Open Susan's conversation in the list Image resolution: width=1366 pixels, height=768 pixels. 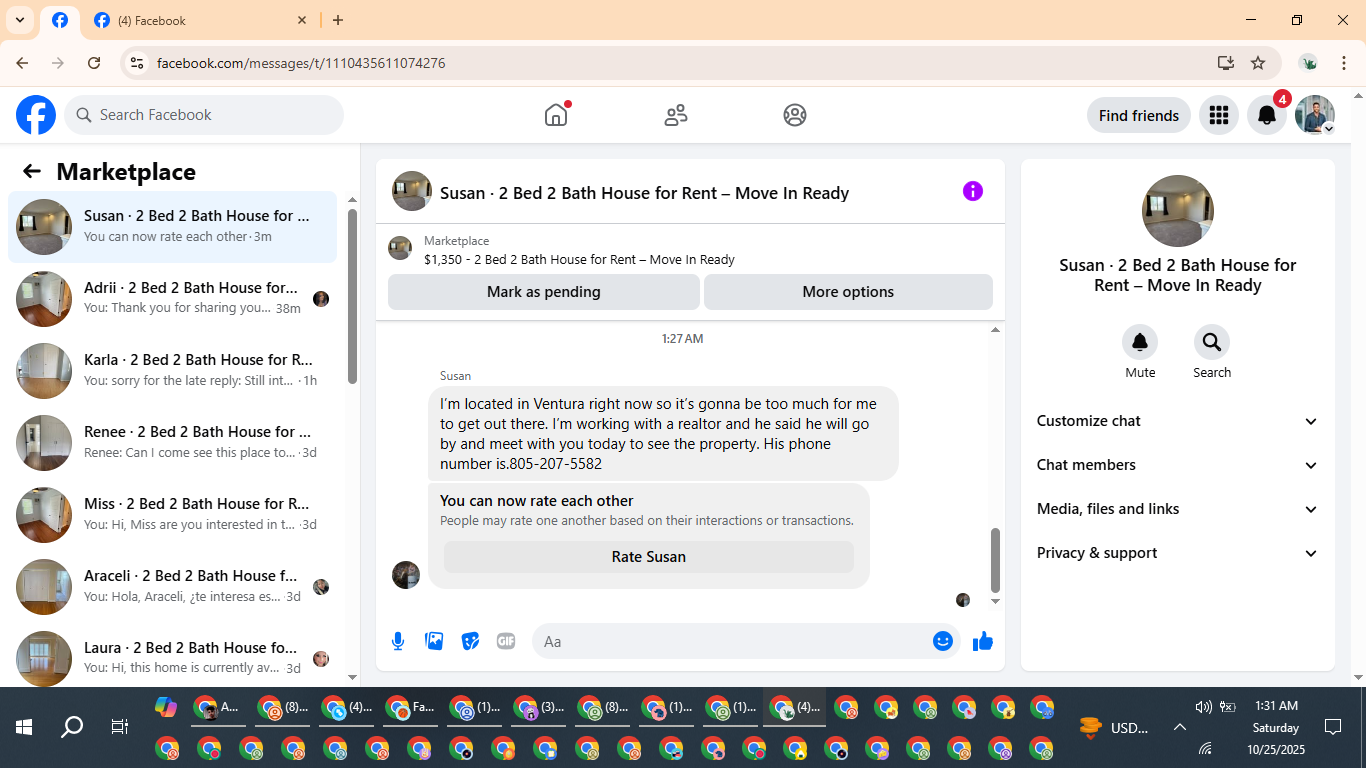click(172, 227)
